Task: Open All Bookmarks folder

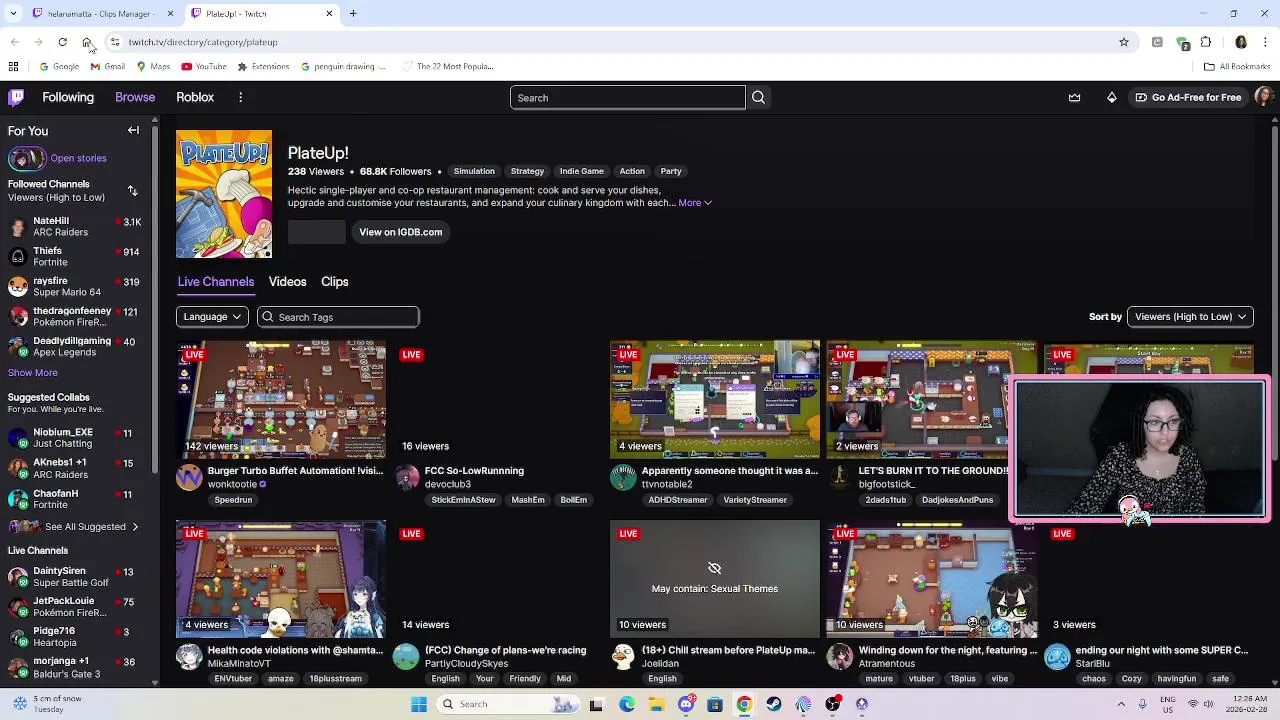Action: coord(1237,67)
